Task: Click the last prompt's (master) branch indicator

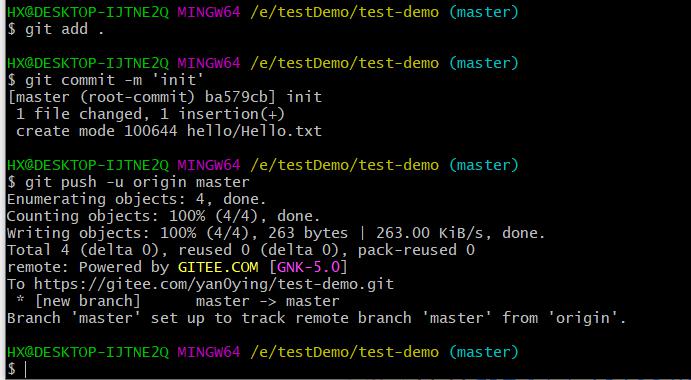Action: pos(483,352)
